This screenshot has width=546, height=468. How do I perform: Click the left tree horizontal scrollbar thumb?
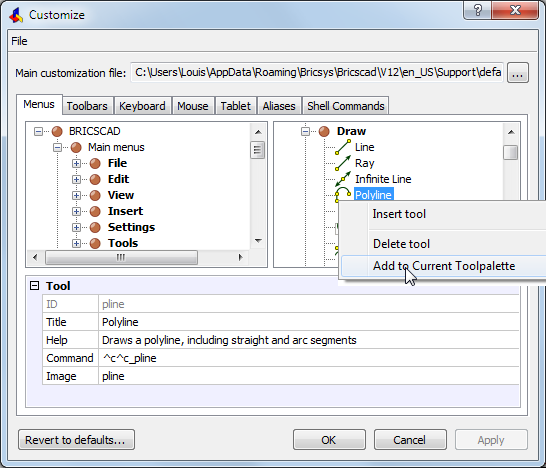(121, 257)
